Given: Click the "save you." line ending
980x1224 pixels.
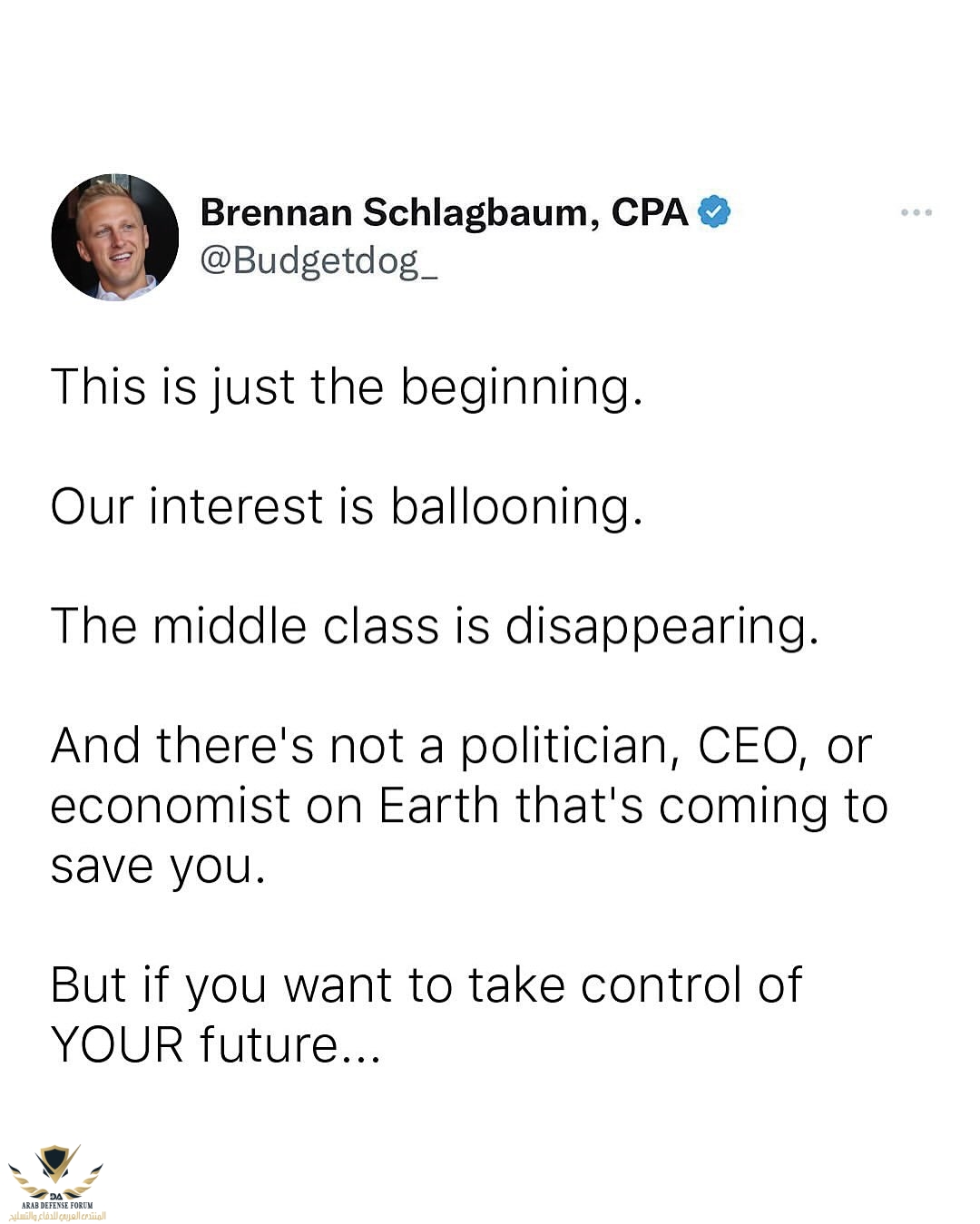Looking at the screenshot, I should pyautogui.click(x=158, y=867).
